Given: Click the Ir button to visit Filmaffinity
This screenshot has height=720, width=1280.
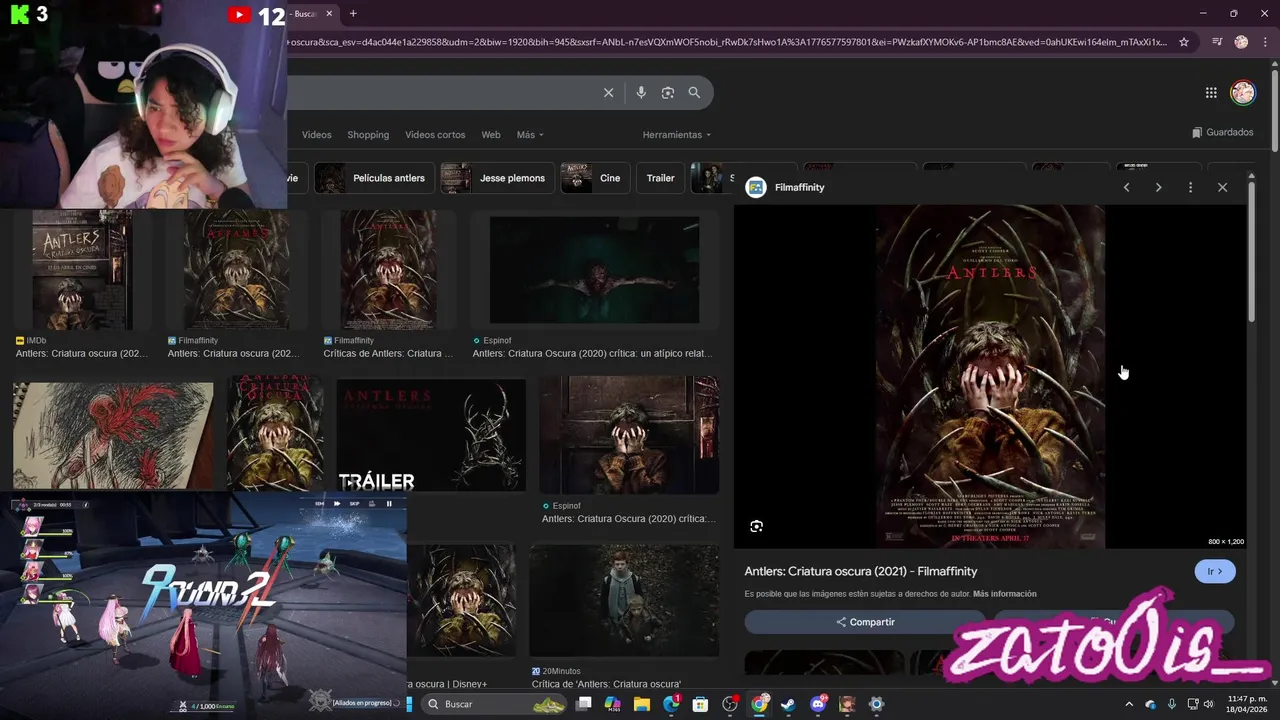Looking at the screenshot, I should [x=1215, y=571].
